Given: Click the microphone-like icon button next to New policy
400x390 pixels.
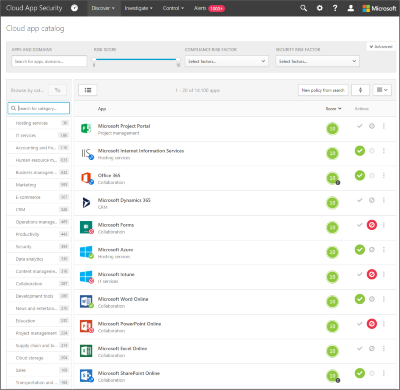Looking at the screenshot, I should 360,90.
